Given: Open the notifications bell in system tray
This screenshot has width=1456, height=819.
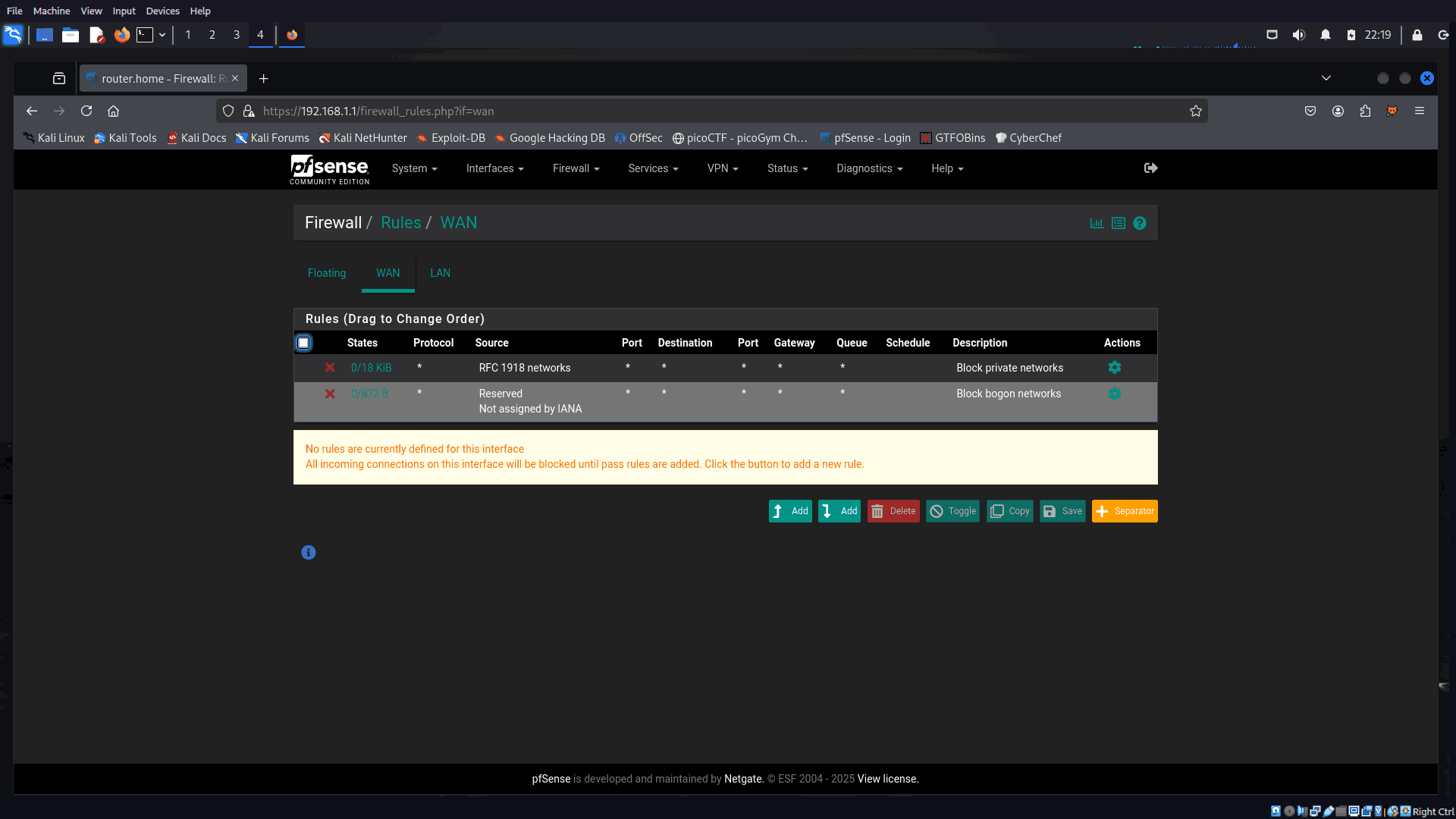Looking at the screenshot, I should tap(1326, 35).
